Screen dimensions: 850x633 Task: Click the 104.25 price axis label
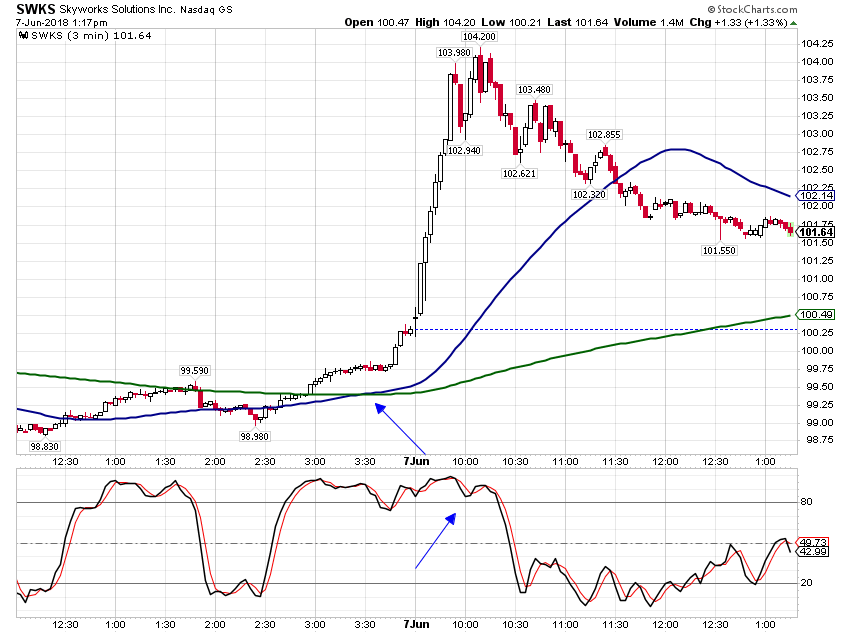(x=817, y=44)
